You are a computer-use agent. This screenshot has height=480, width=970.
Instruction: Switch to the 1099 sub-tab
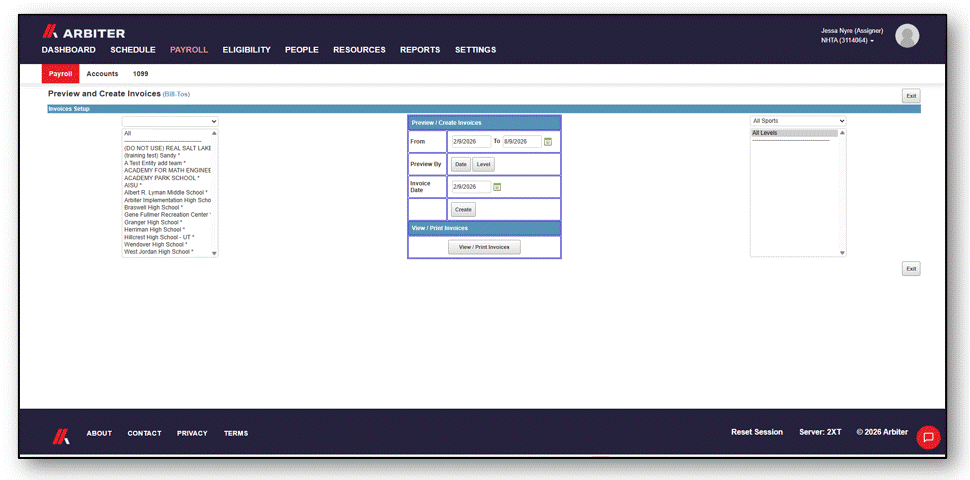click(x=140, y=74)
